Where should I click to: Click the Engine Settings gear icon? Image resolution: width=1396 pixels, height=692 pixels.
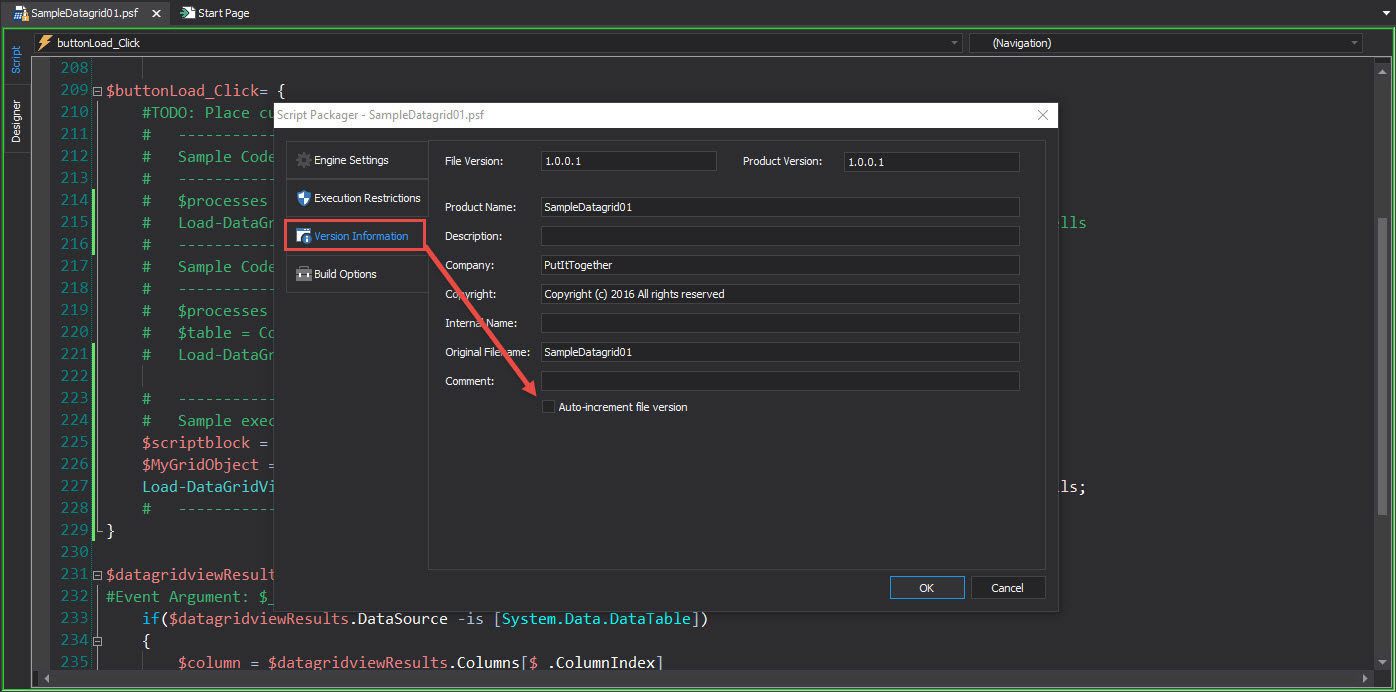coord(304,160)
